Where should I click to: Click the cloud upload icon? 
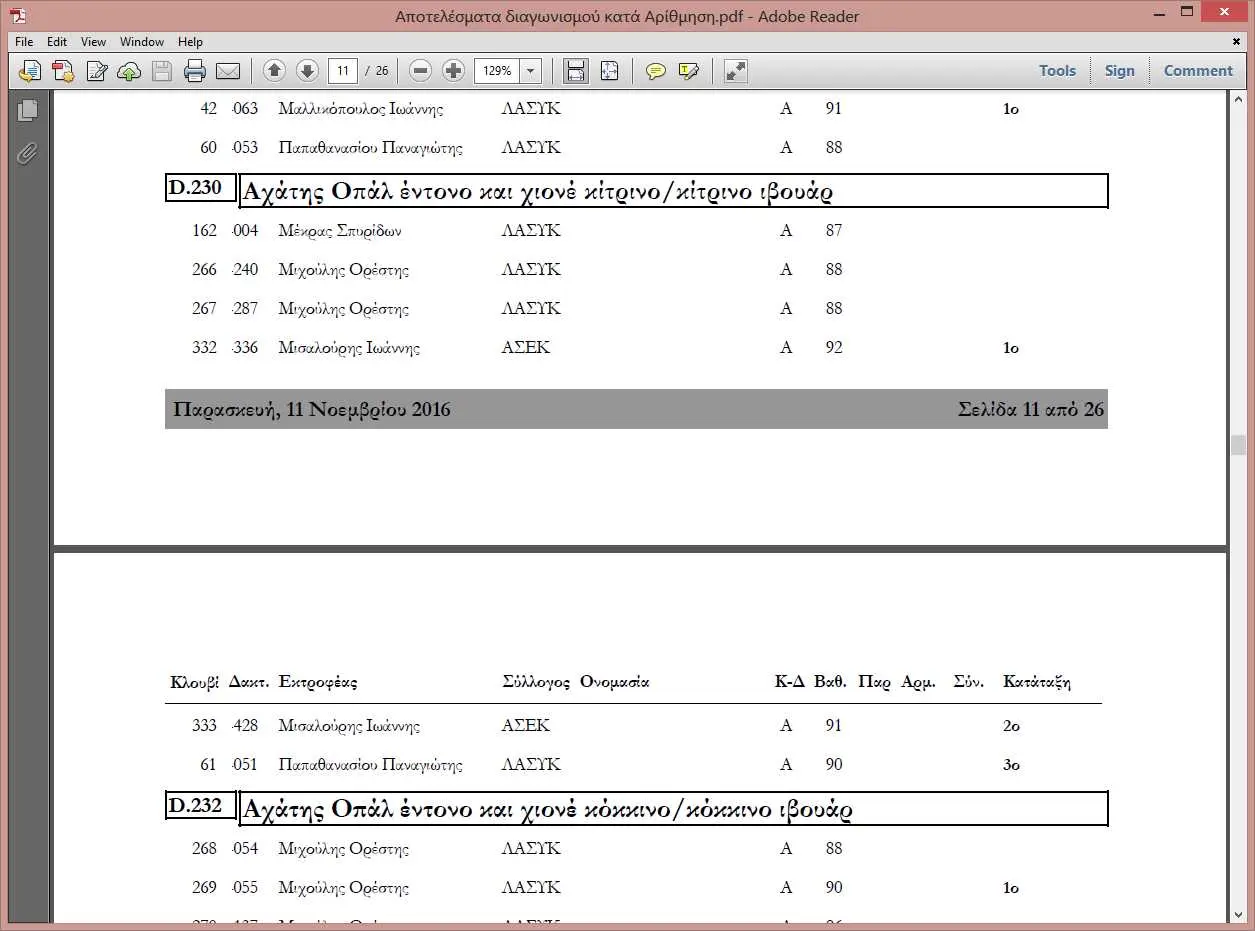(129, 71)
